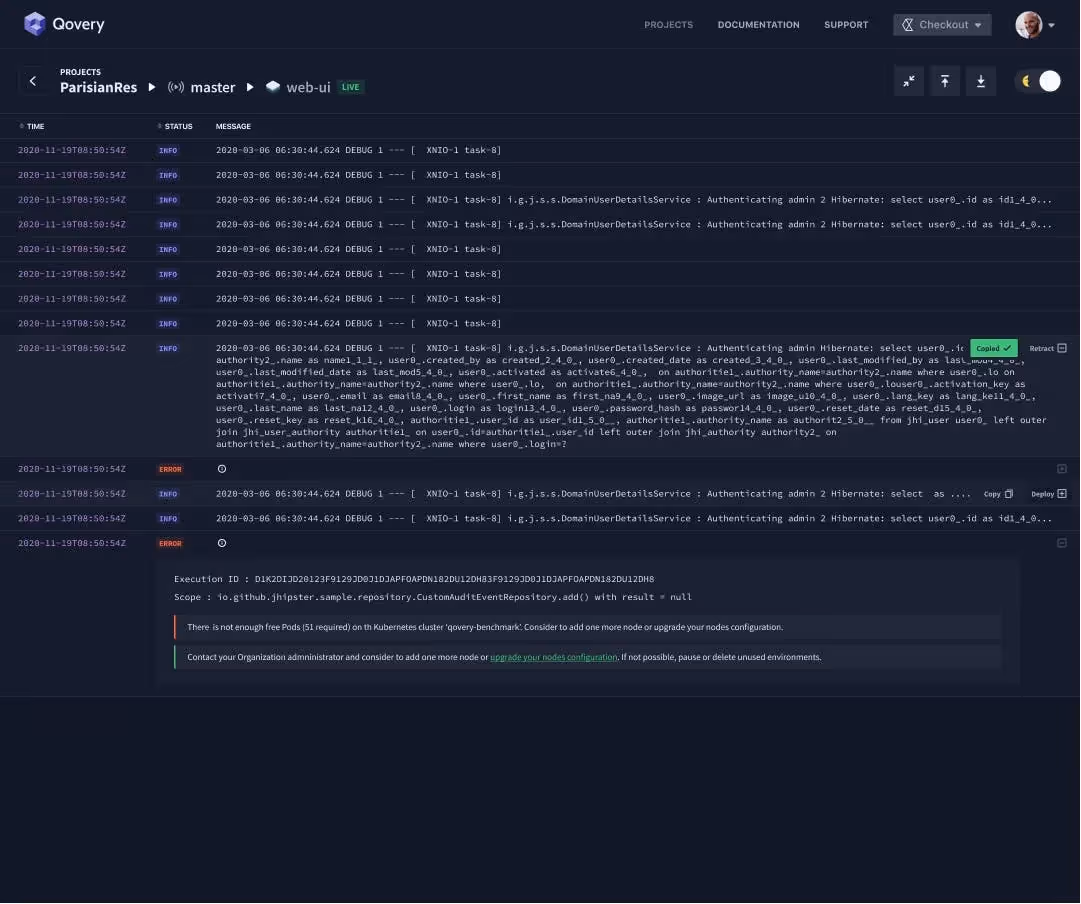Click the warning icon on the first ERROR row

222,468
